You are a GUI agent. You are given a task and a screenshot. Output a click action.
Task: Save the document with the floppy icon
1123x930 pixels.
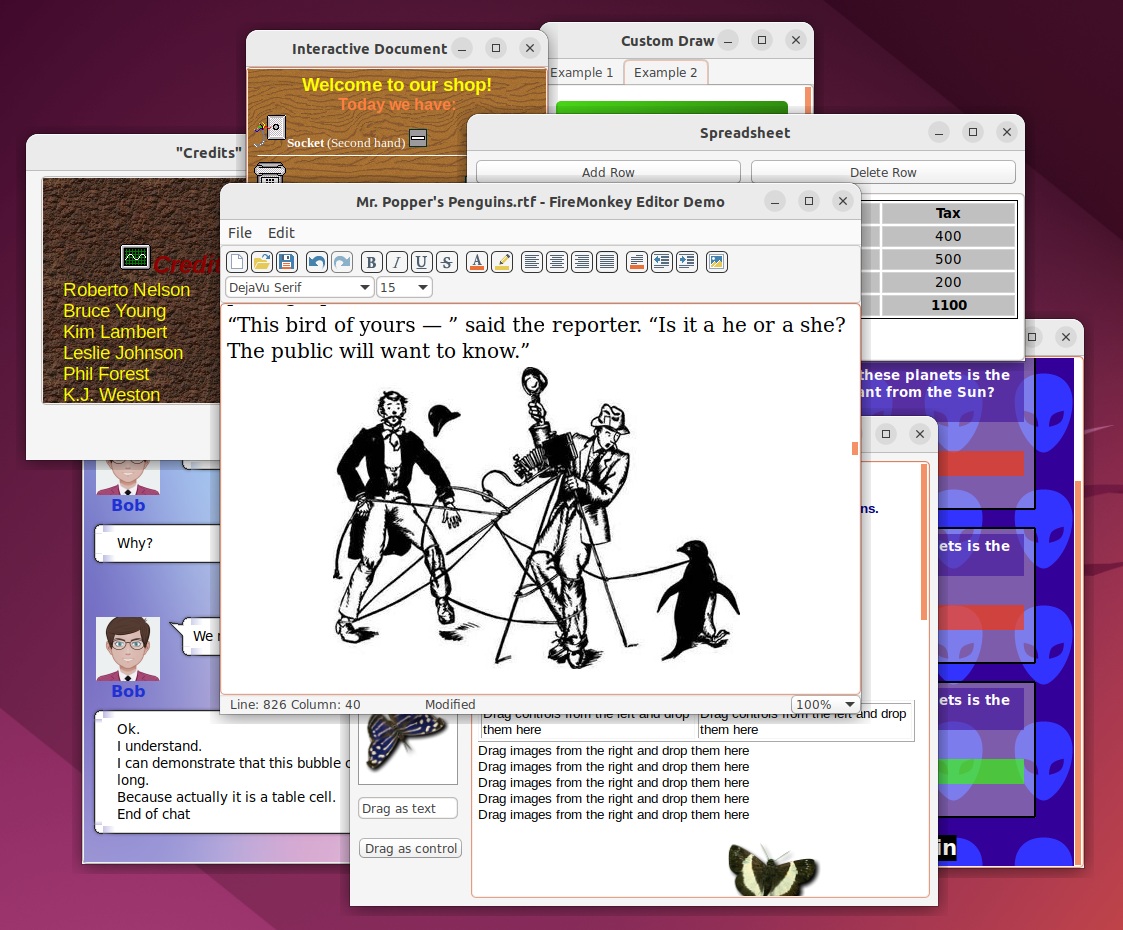click(x=287, y=262)
